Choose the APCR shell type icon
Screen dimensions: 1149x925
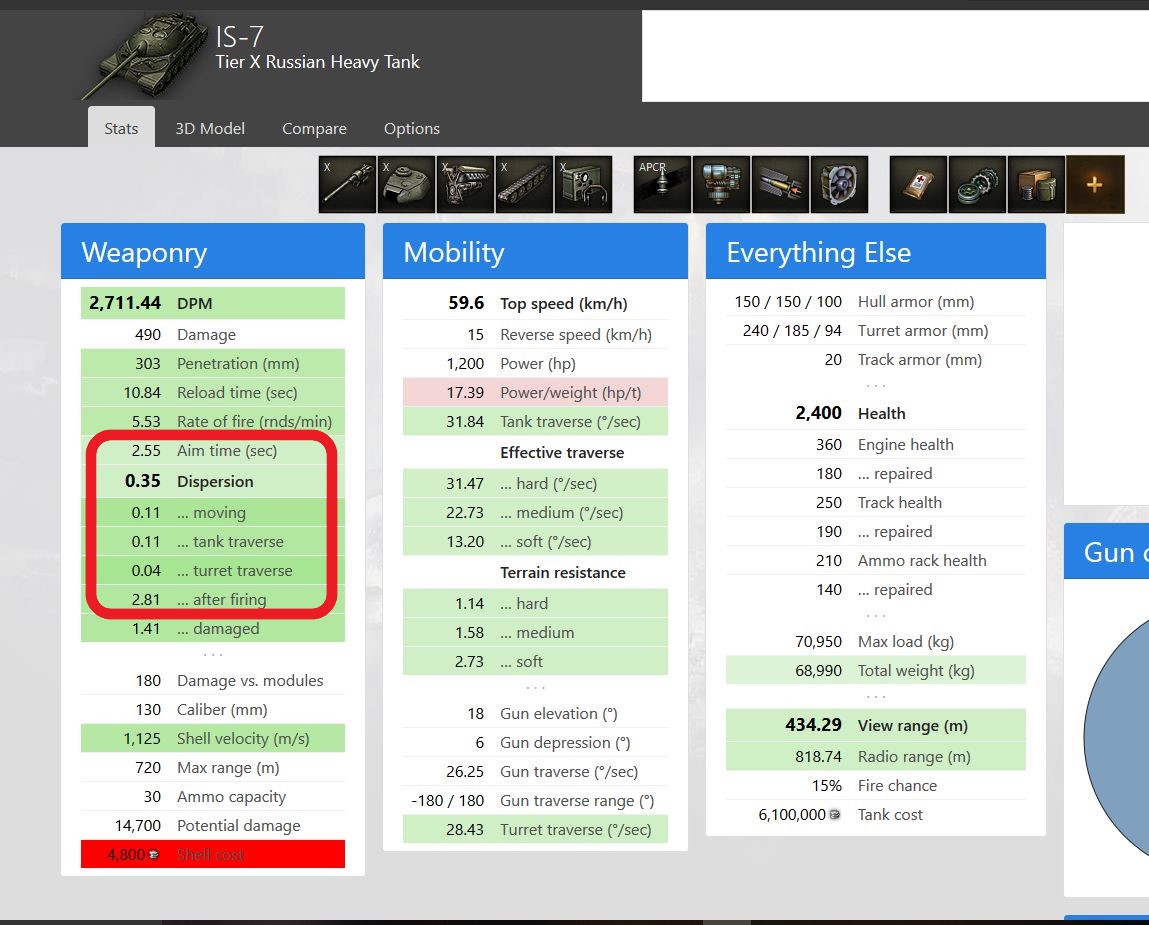(x=662, y=184)
